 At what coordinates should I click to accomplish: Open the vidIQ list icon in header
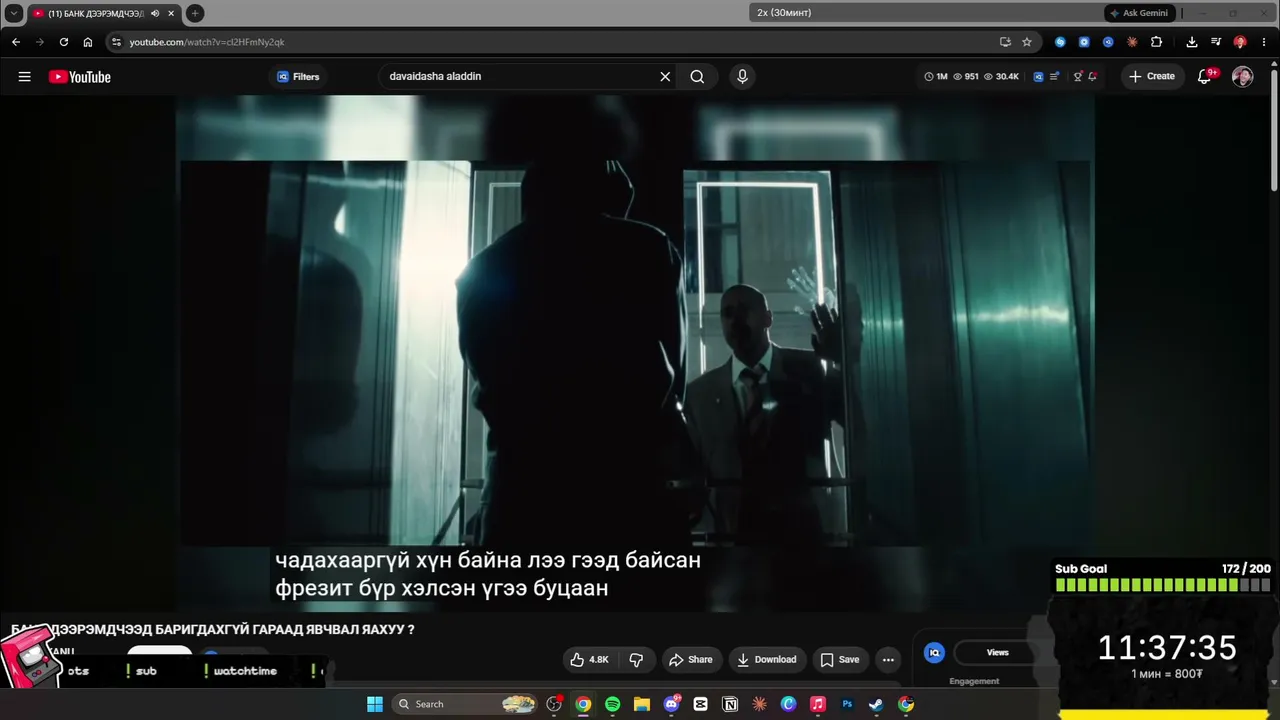1054,77
